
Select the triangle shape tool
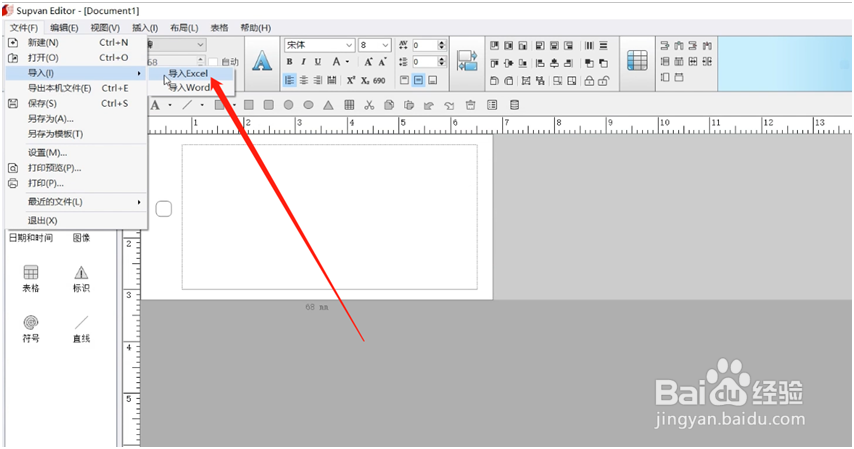328,105
